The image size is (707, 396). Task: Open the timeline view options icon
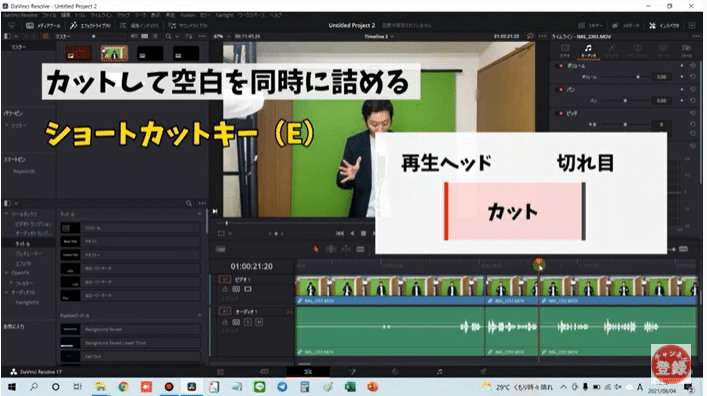point(220,249)
